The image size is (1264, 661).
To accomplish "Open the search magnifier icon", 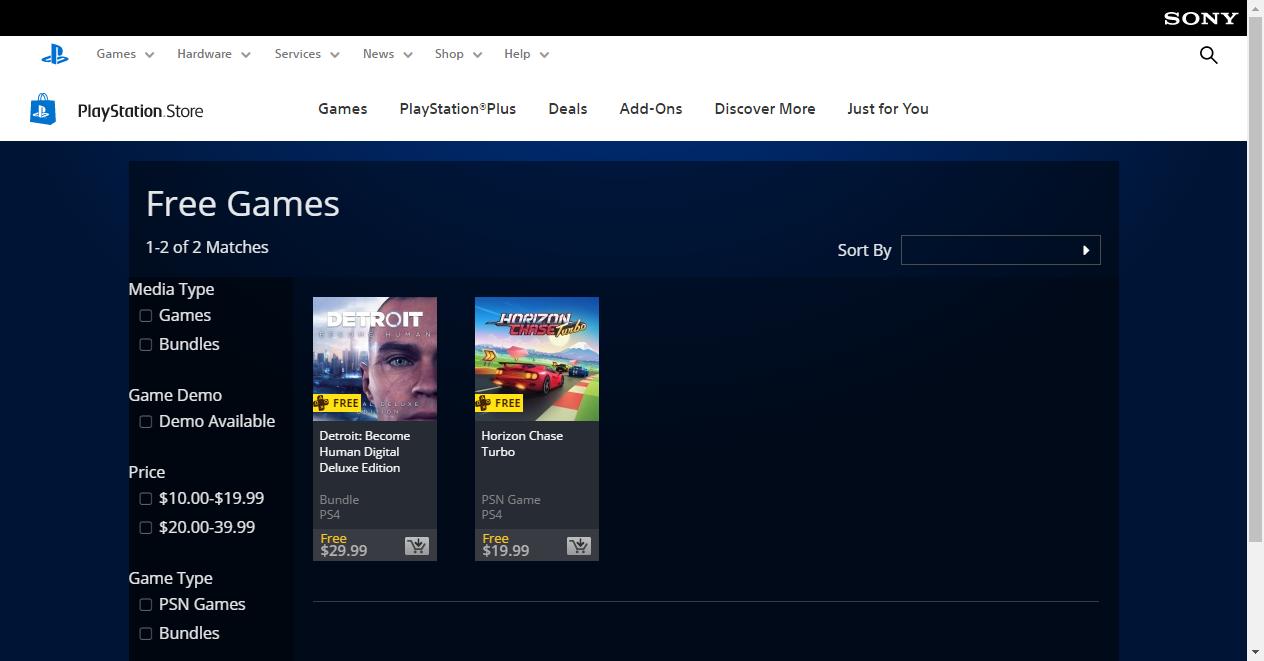I will (1208, 55).
